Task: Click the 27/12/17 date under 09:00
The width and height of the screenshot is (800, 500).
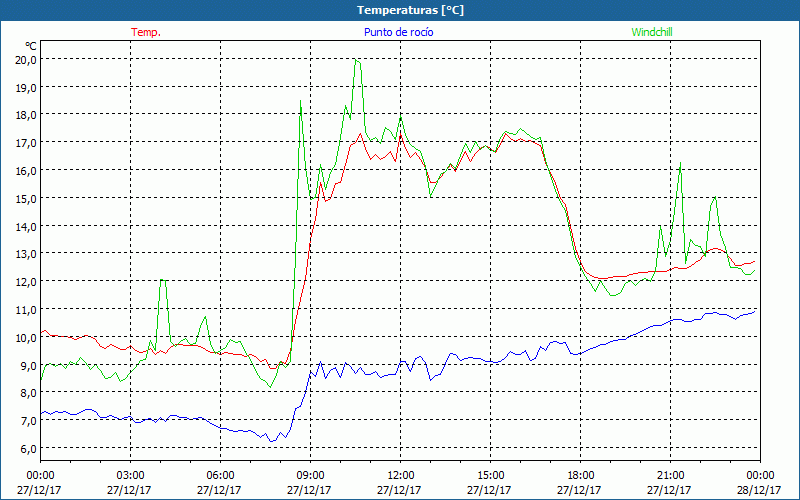Action: pos(309,490)
